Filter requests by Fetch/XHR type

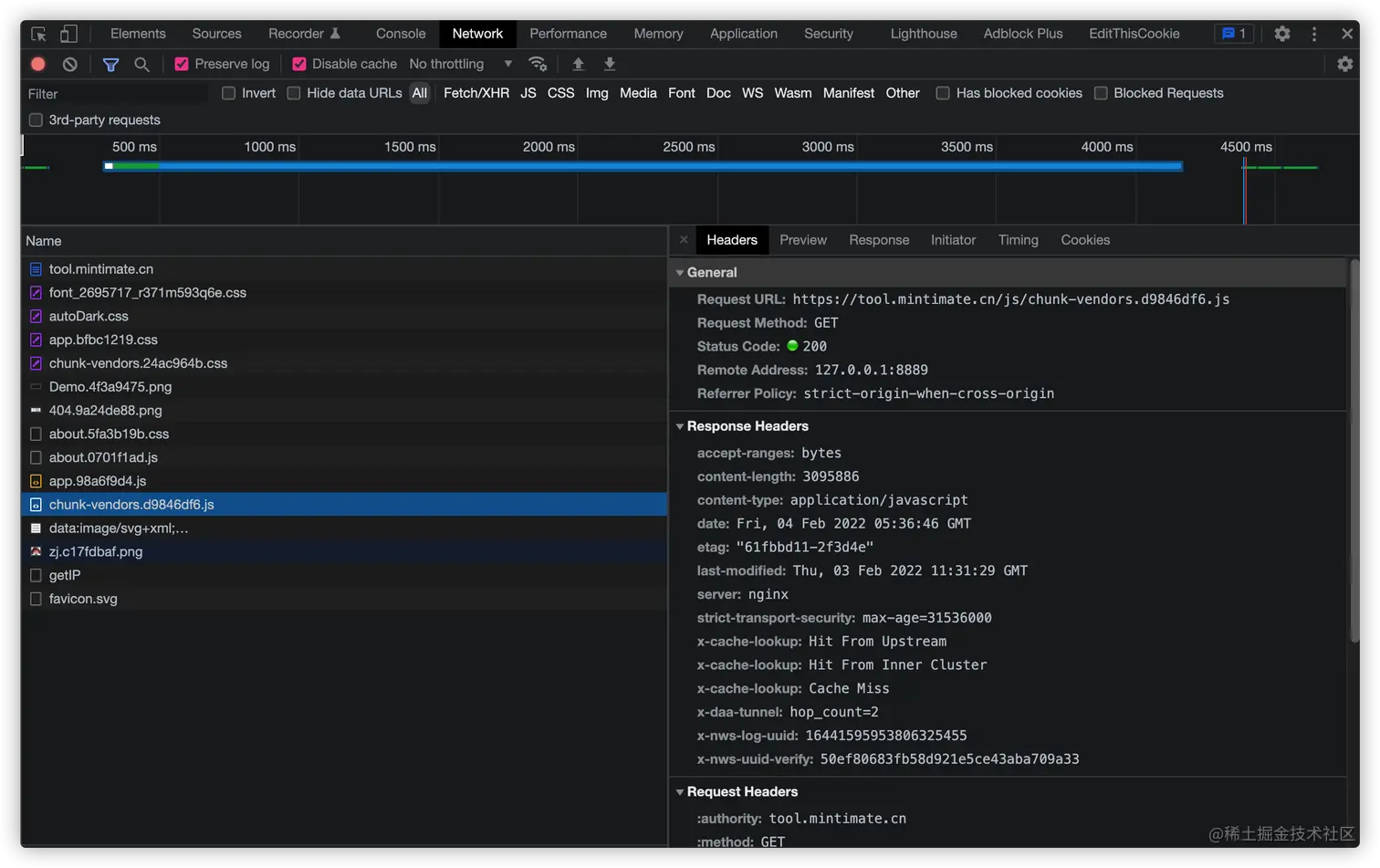[476, 93]
